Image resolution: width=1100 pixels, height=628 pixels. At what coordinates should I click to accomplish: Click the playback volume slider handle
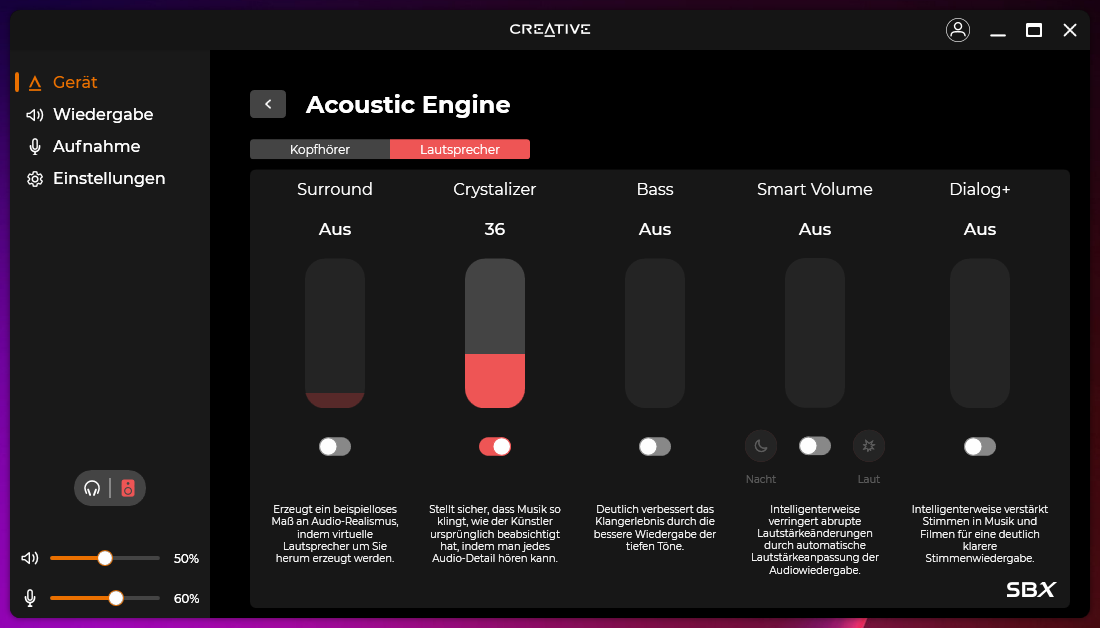(105, 558)
